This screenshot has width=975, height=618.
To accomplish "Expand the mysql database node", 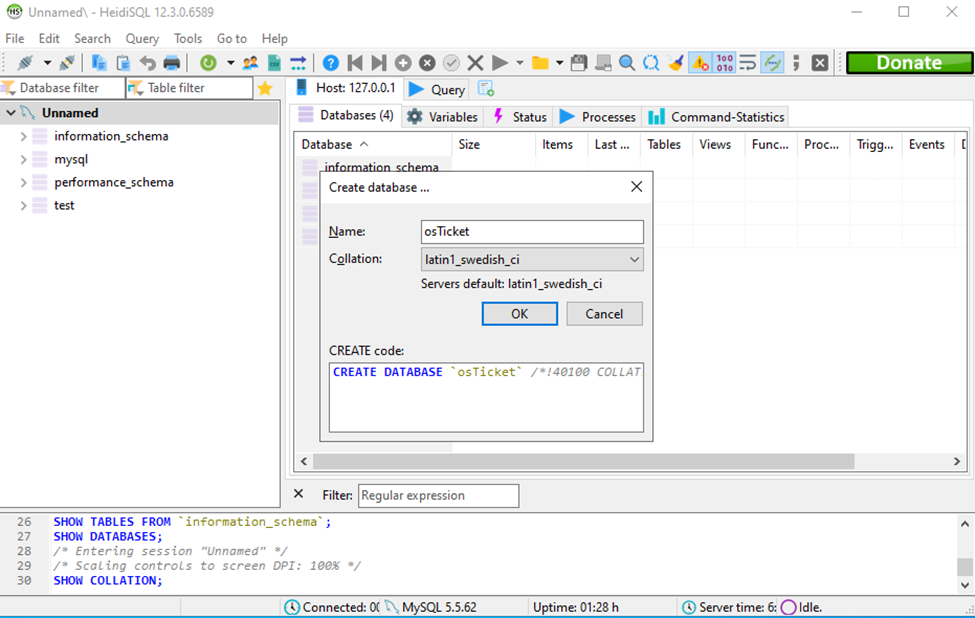I will coord(22,159).
